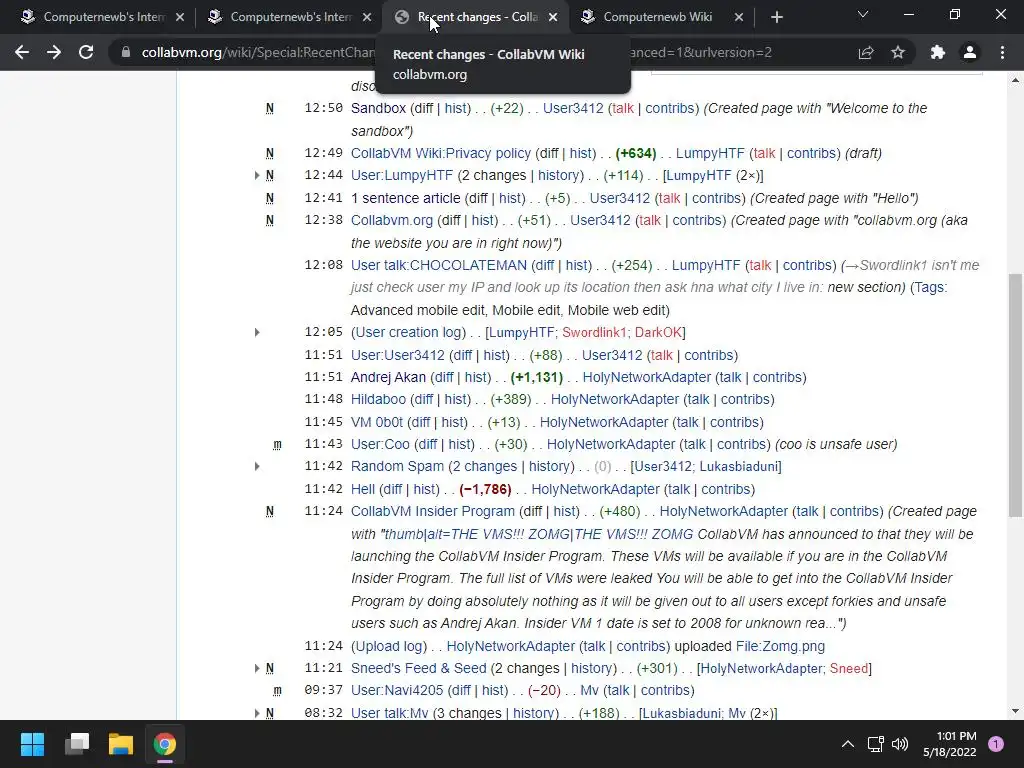1024x768 pixels.
Task: Open the Collabvm.org page link
Action: tap(392, 220)
